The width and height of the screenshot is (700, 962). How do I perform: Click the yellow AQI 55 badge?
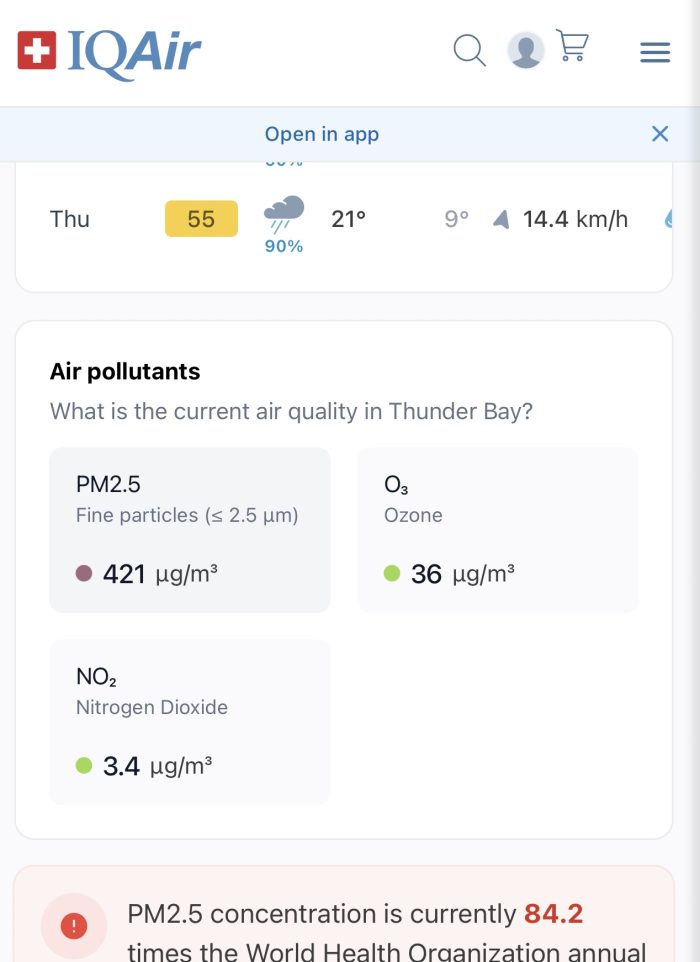[201, 218]
